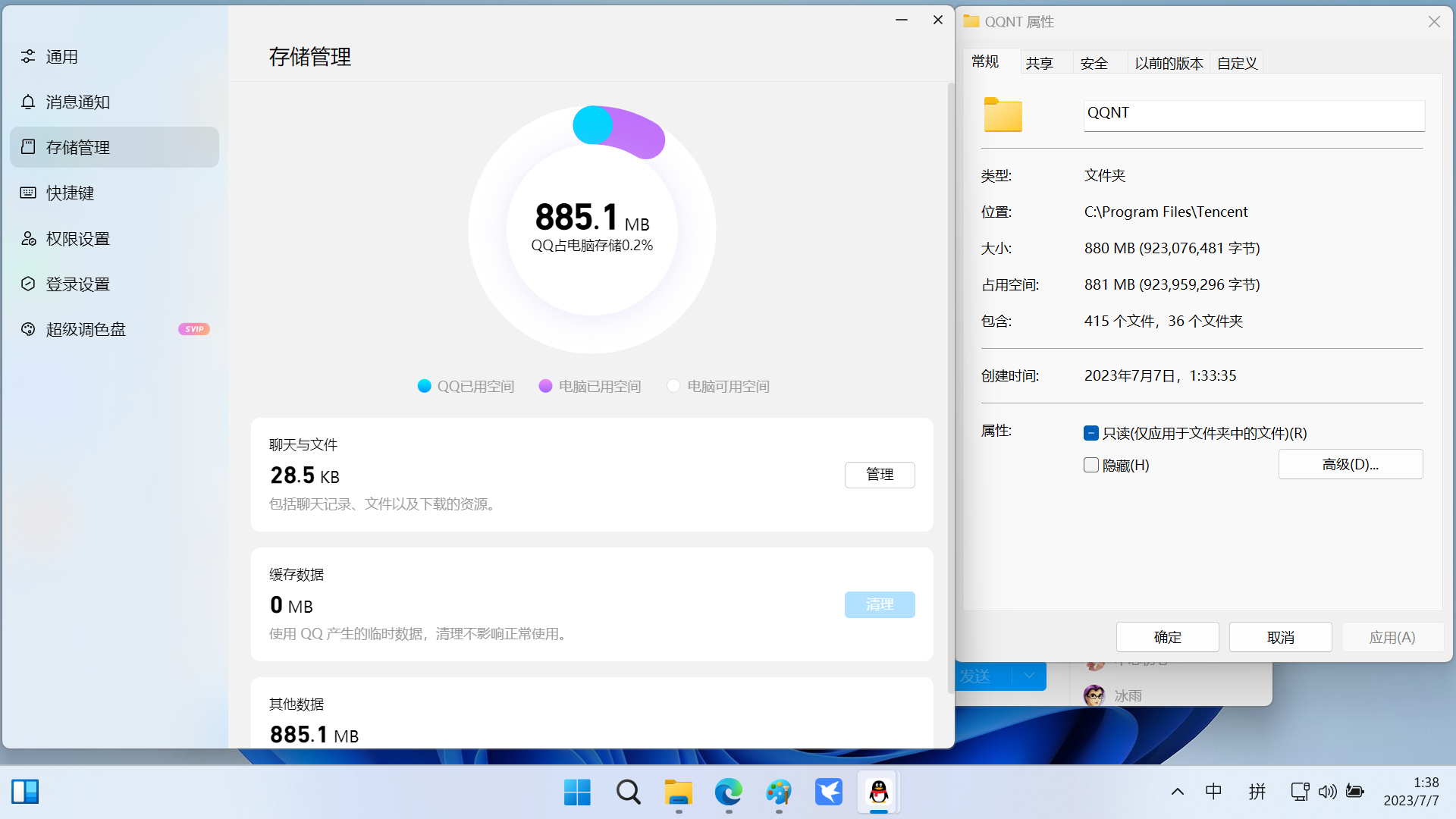Close the QQNT 属性 dialog

tap(1434, 21)
